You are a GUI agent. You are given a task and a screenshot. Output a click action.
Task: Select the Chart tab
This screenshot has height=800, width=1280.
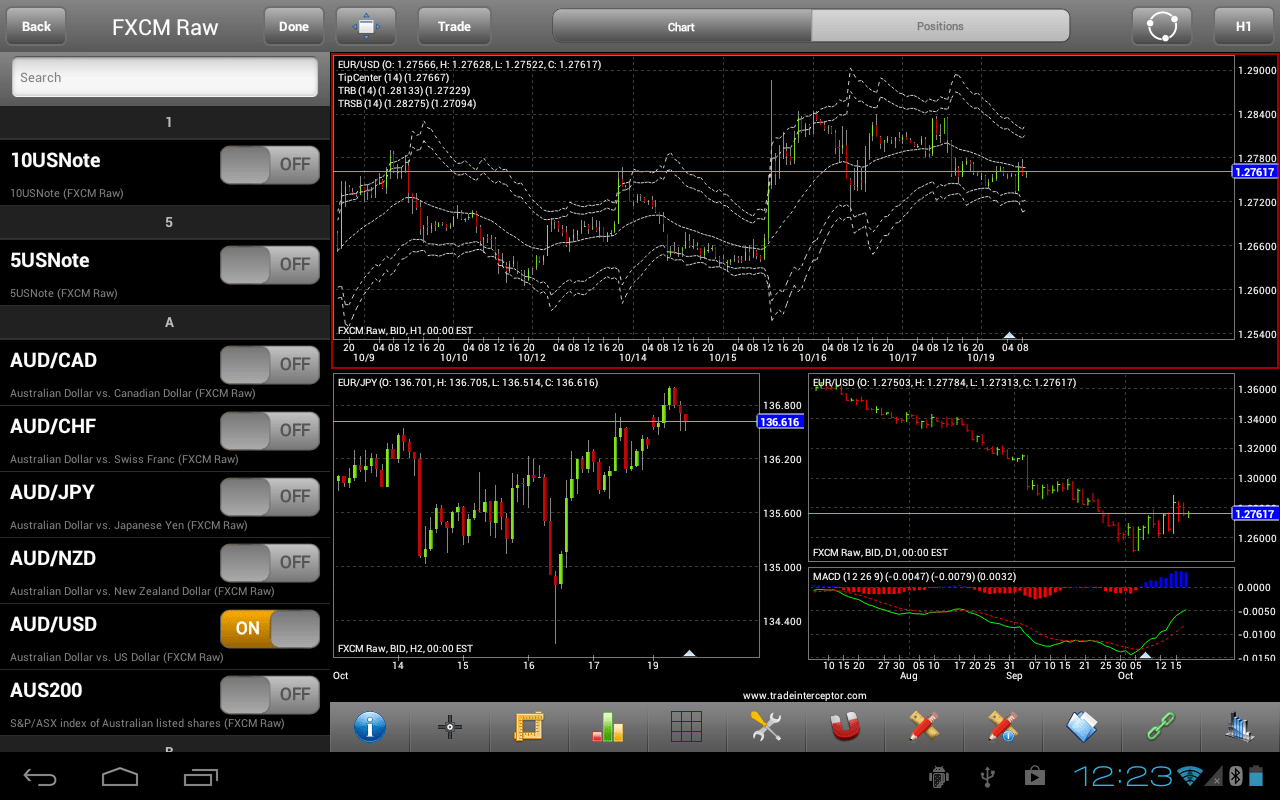coord(681,26)
